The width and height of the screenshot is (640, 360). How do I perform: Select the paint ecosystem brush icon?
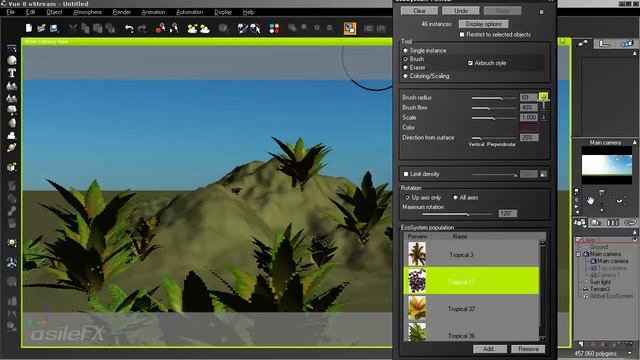tap(242, 29)
